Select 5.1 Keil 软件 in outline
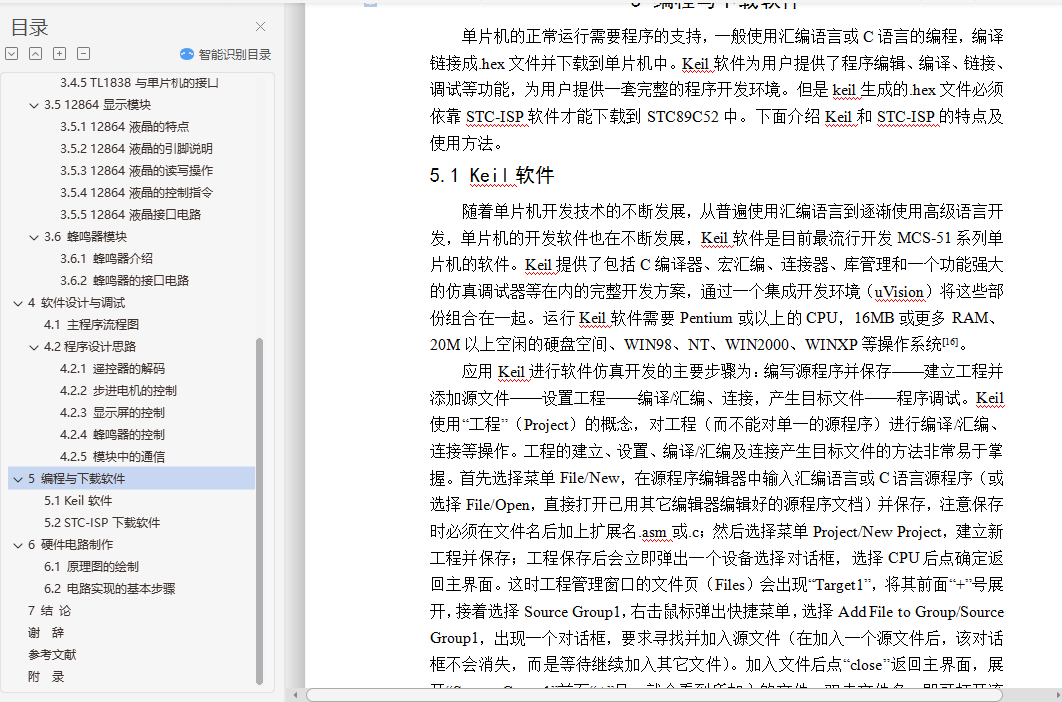The image size is (1062, 702). coord(78,501)
